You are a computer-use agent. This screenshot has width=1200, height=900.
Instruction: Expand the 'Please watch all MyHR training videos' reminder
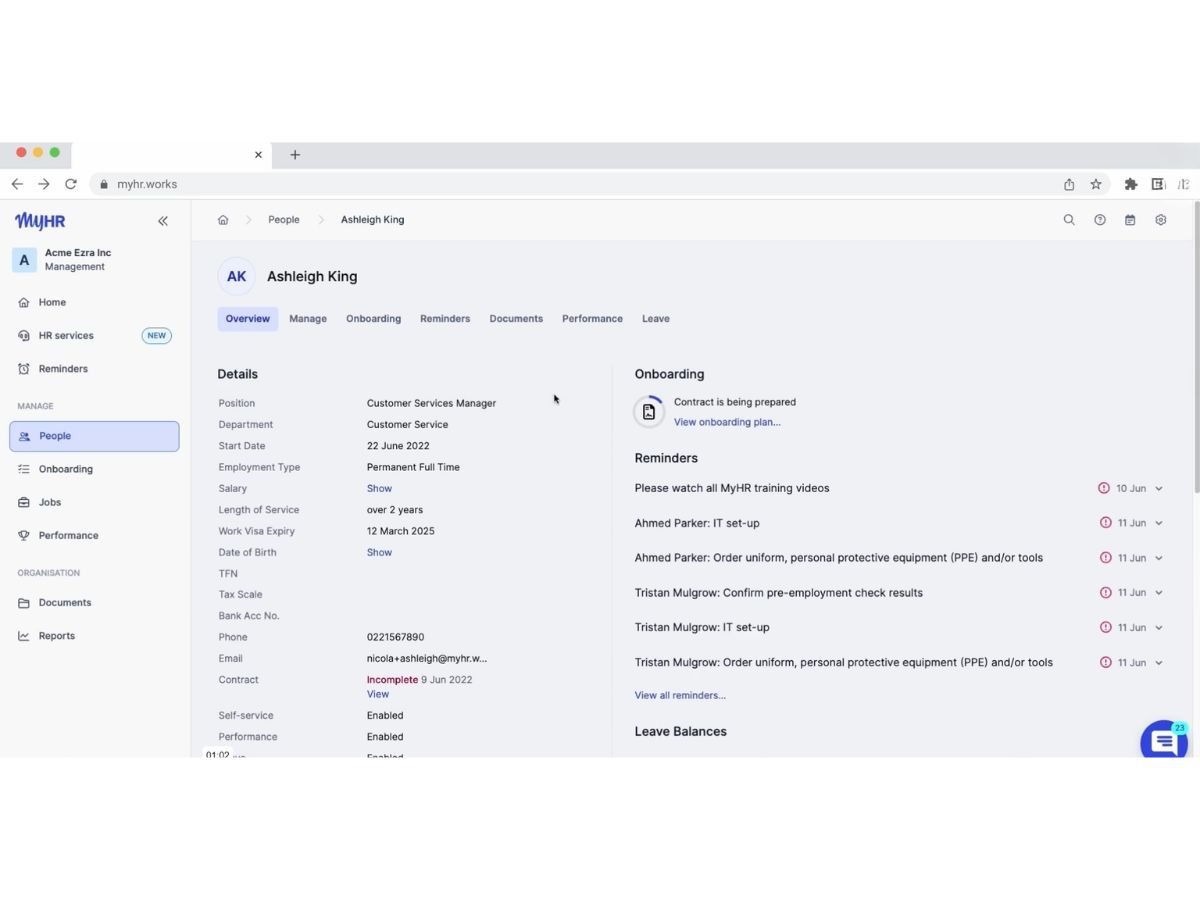click(1159, 489)
